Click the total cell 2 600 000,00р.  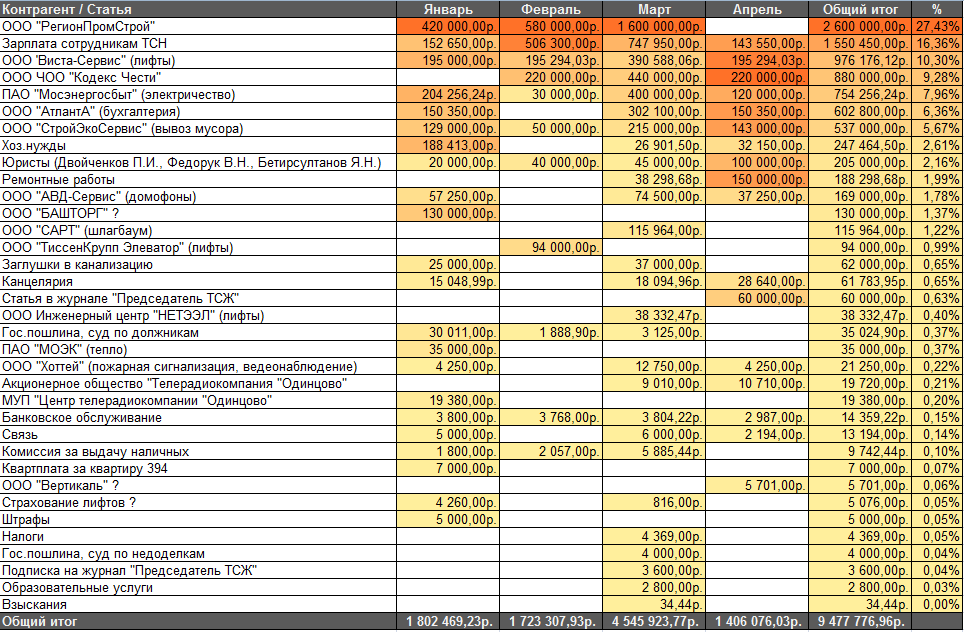pos(860,26)
